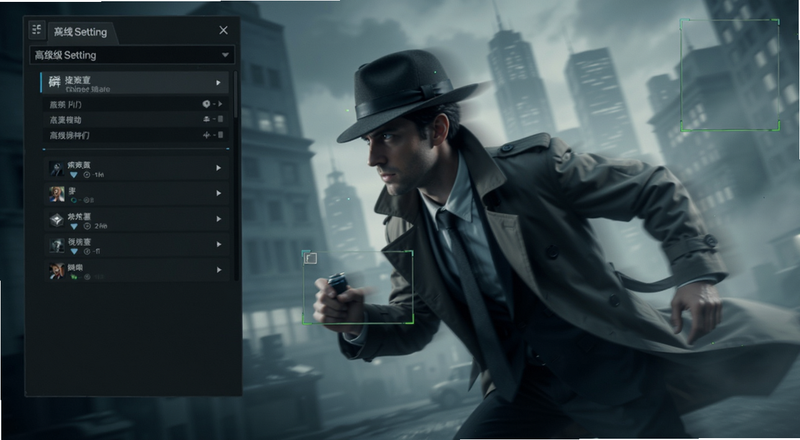The image size is (800, 440).
Task: Expand the cube row using its arrow
Action: coord(218,218)
